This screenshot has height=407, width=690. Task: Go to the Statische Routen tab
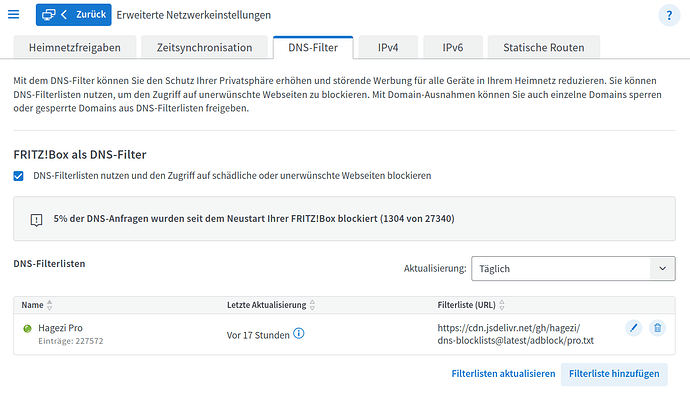(544, 48)
